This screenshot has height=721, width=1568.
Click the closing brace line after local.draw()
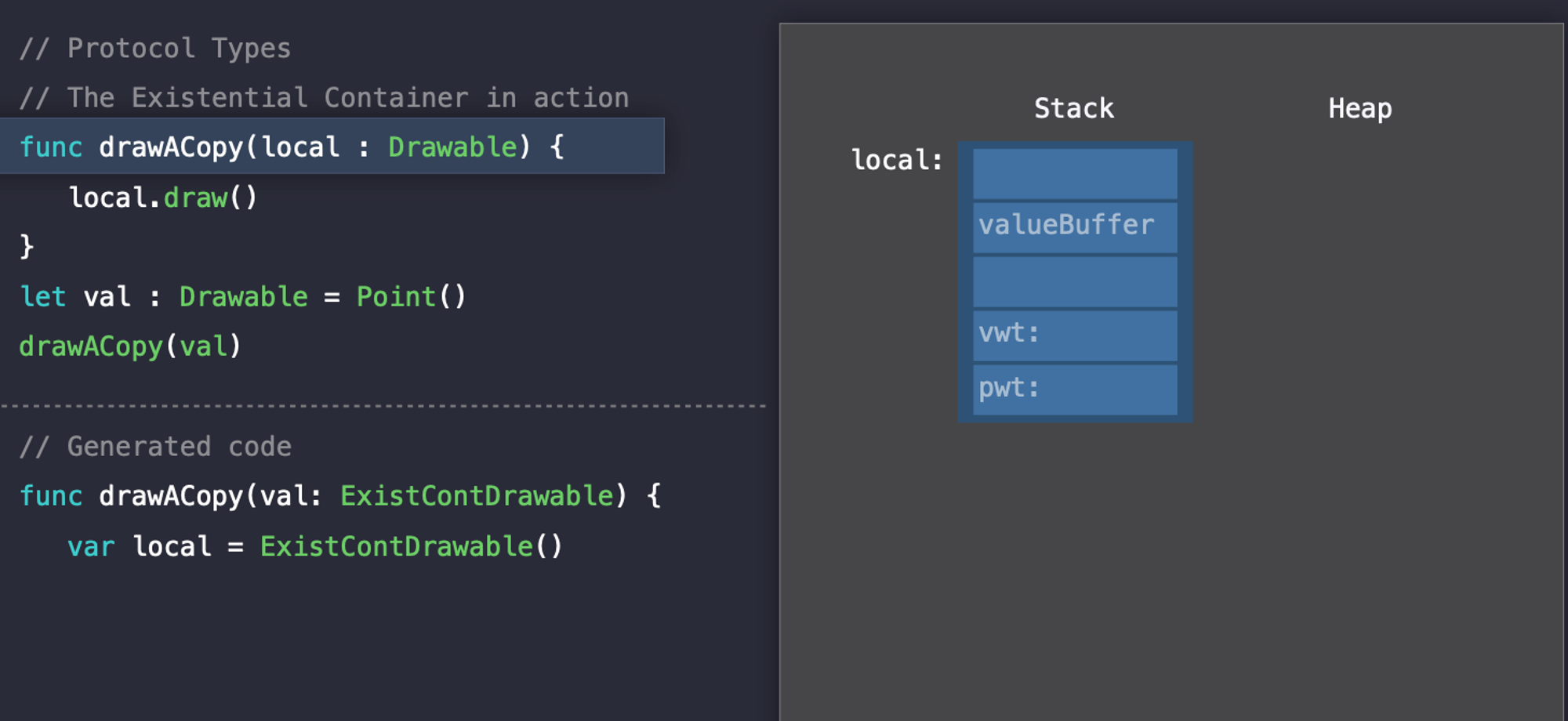click(27, 247)
